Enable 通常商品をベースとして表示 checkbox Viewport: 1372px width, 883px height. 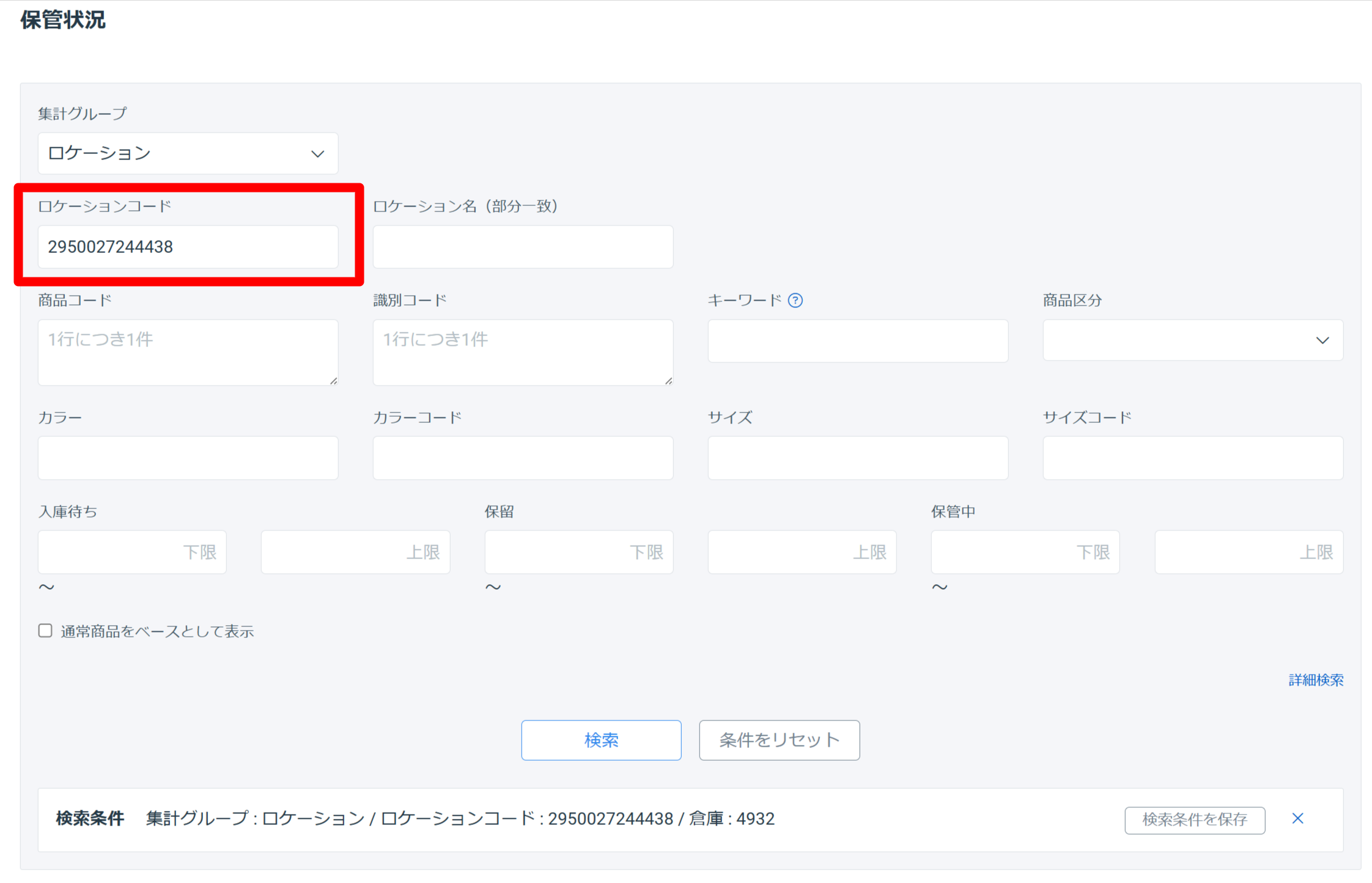pyautogui.click(x=45, y=631)
